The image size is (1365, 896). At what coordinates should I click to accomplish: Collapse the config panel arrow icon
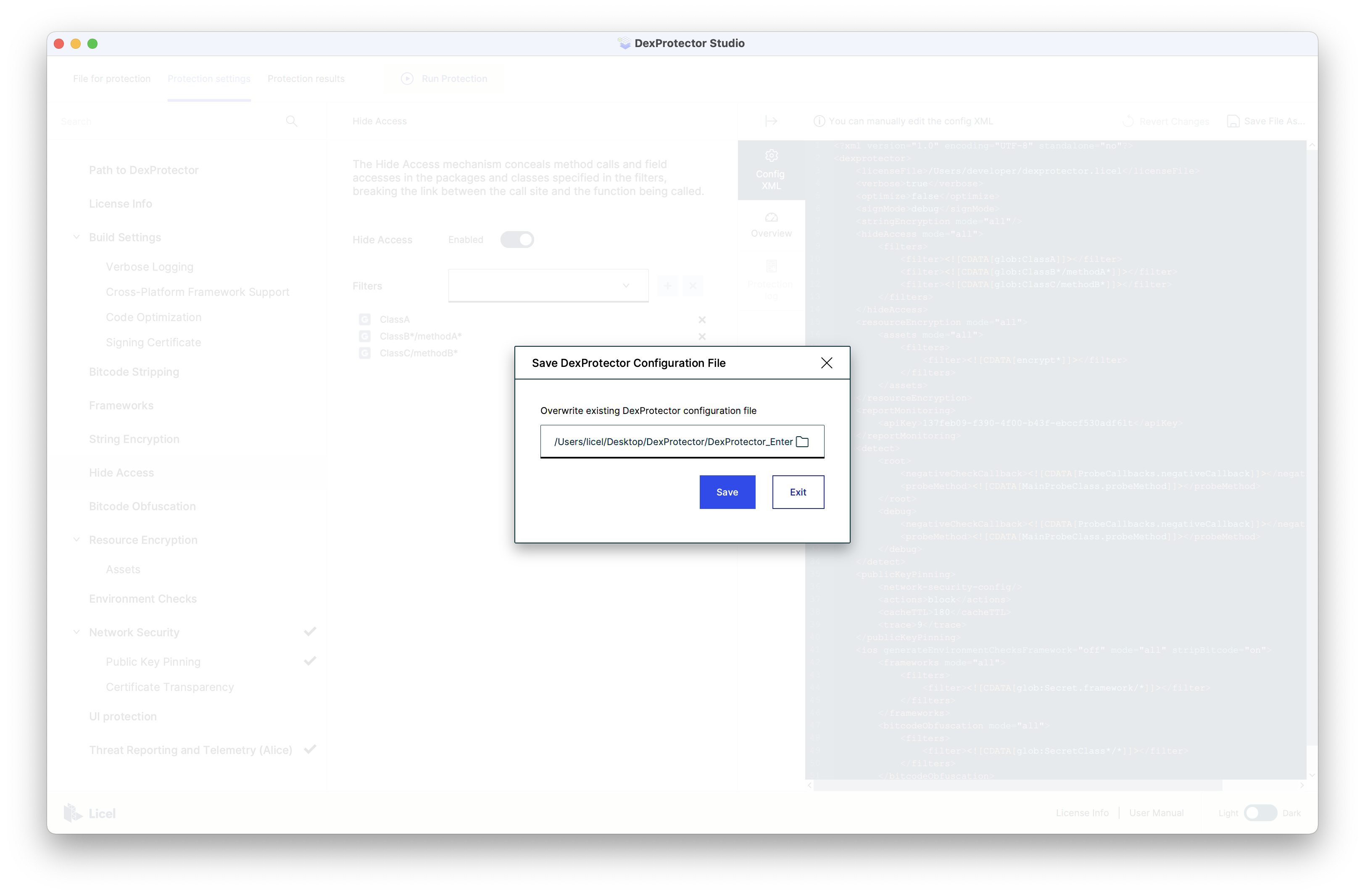(x=771, y=121)
